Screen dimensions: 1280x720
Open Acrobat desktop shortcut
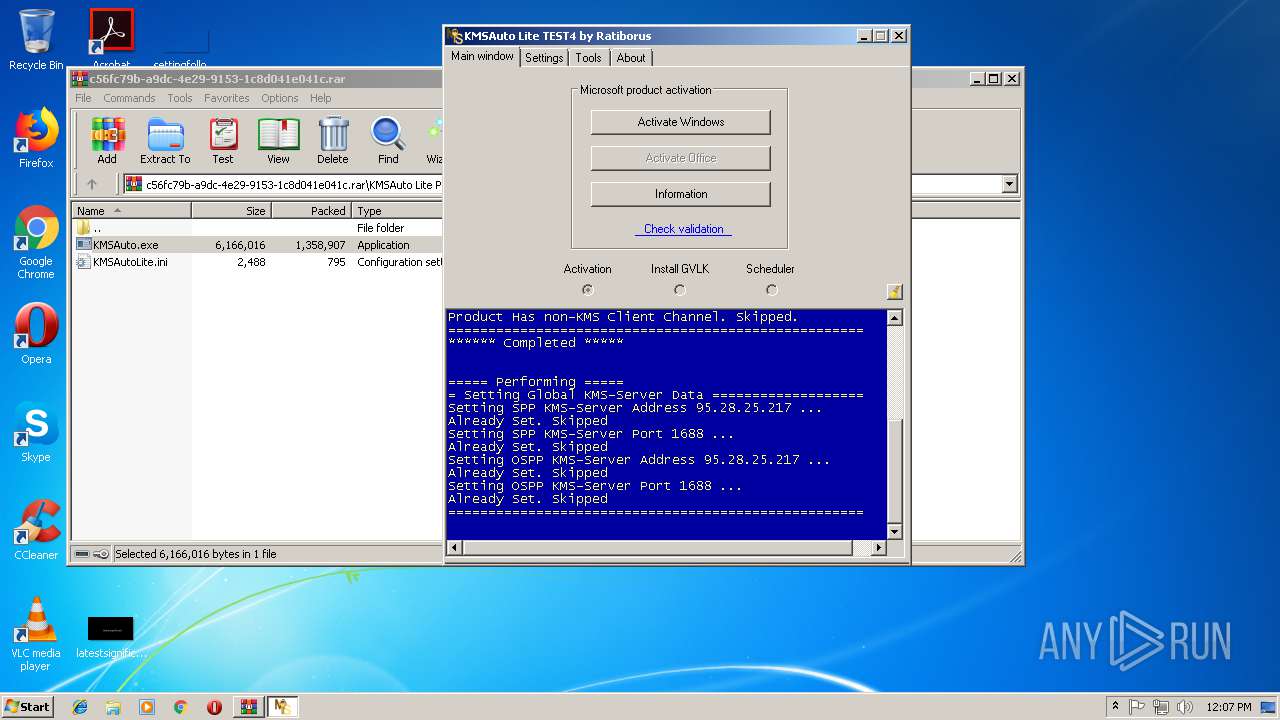coord(112,38)
